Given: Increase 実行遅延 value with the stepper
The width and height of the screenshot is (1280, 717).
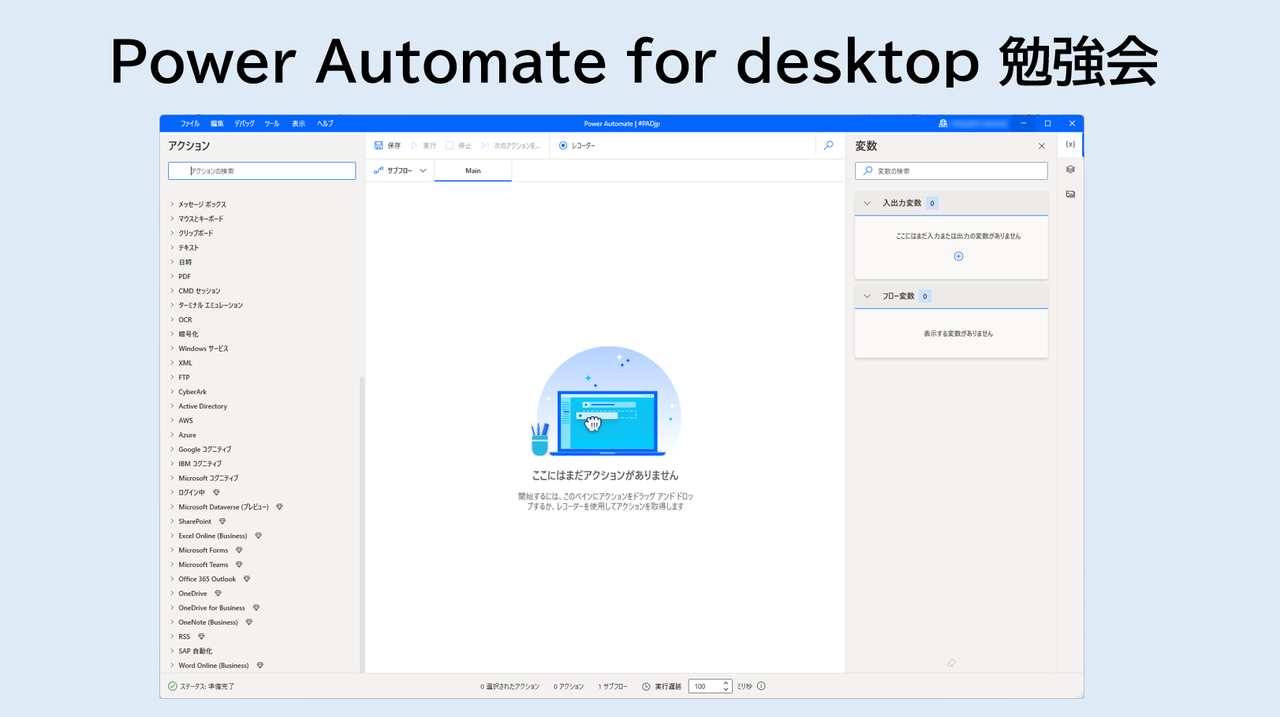Looking at the screenshot, I should click(726, 683).
